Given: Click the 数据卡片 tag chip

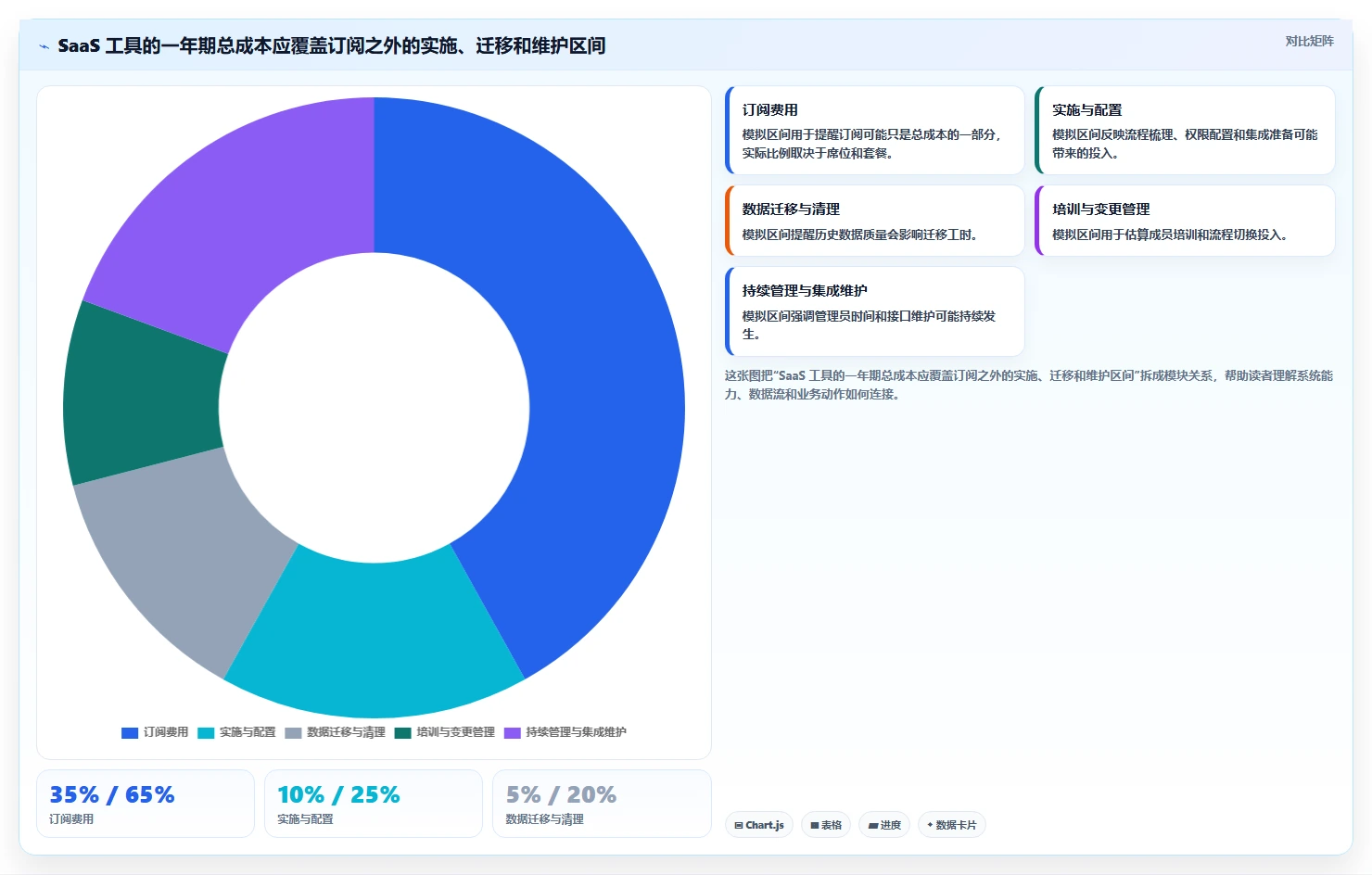Looking at the screenshot, I should (x=951, y=825).
